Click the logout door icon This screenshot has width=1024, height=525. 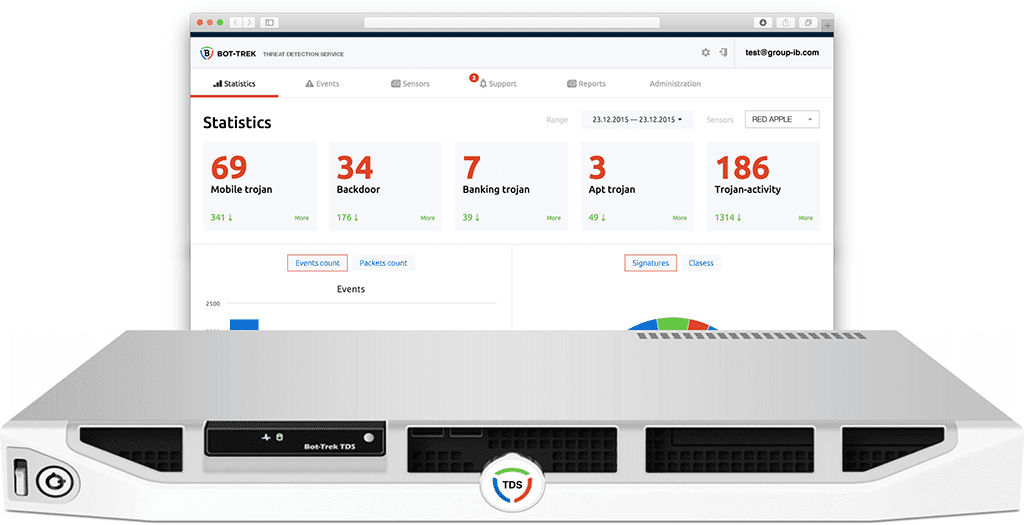724,52
